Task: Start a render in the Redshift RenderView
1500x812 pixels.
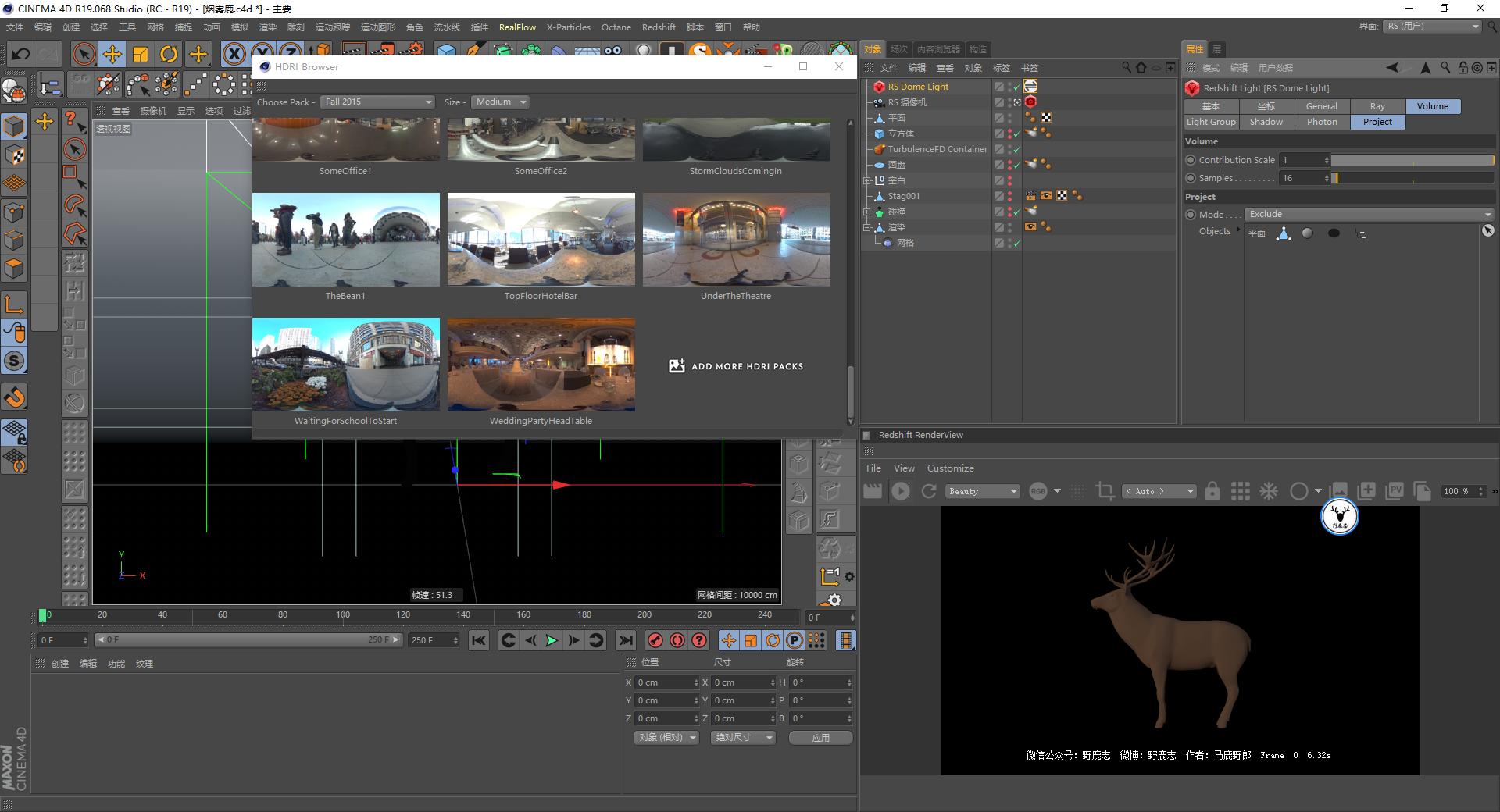Action: (901, 491)
